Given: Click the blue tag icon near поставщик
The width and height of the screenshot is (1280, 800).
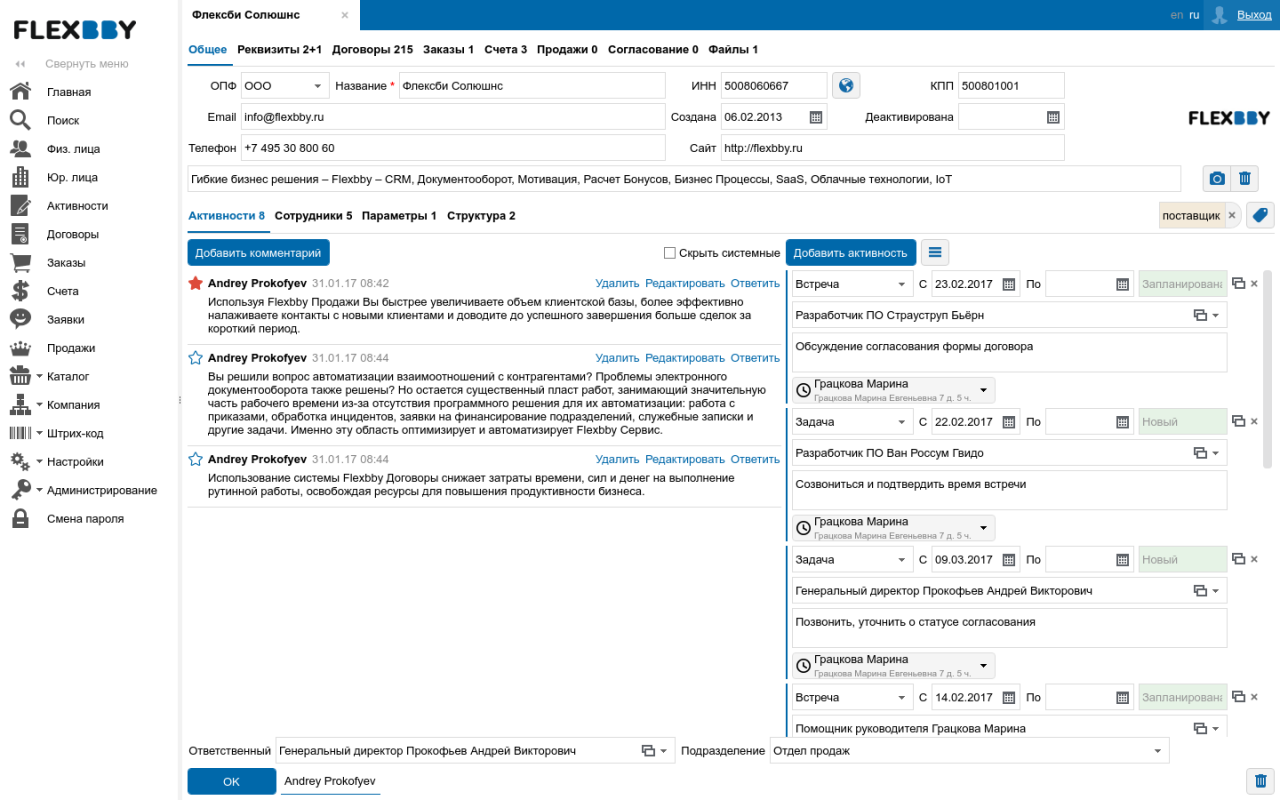Looking at the screenshot, I should pos(1260,215).
